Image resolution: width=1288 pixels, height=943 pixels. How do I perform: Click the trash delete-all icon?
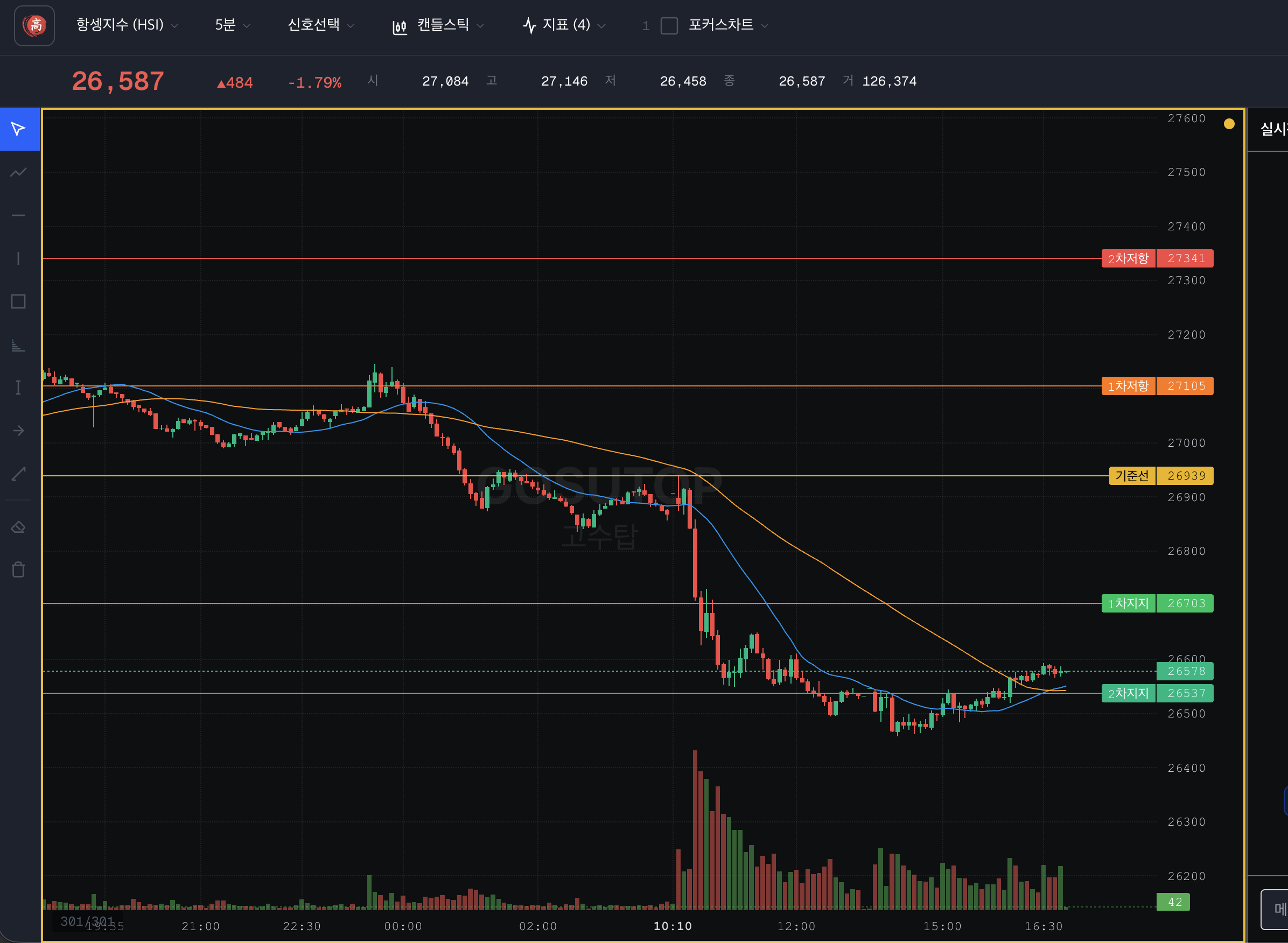pos(18,569)
